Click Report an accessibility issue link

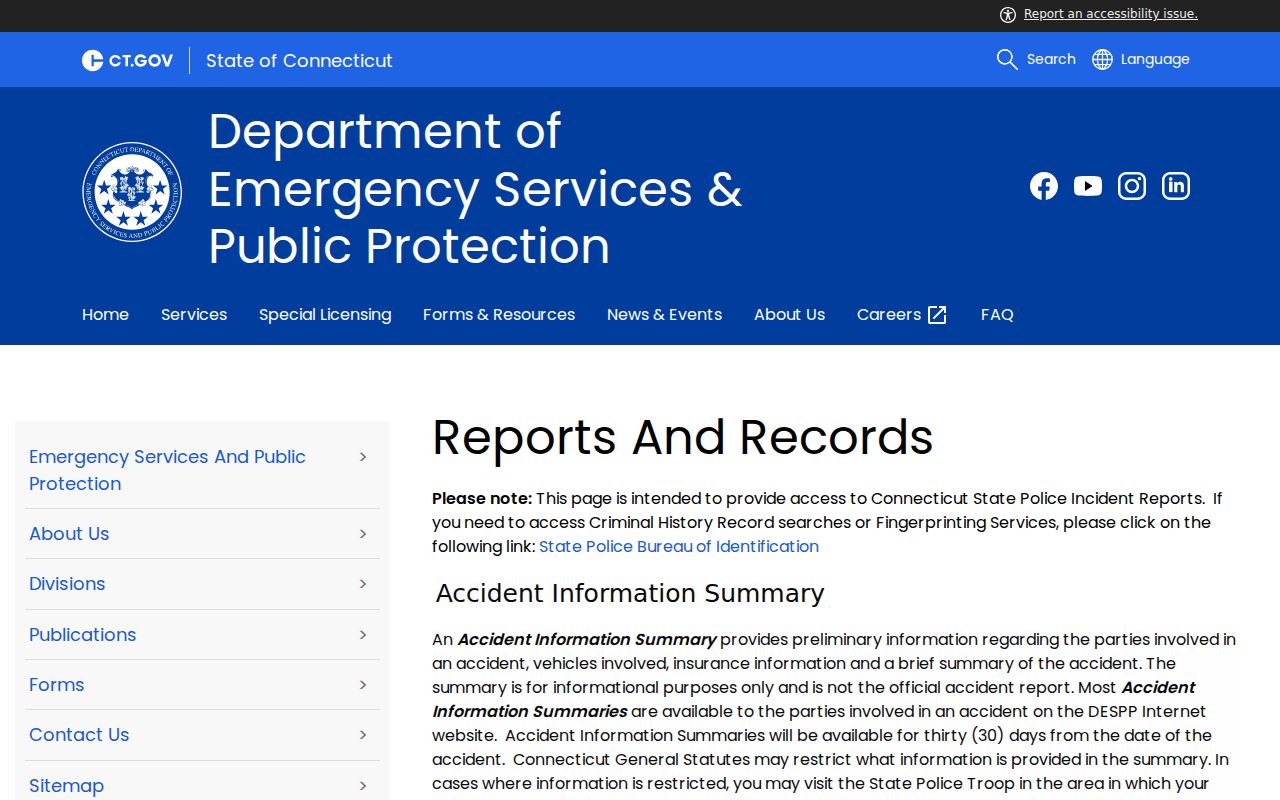click(x=1111, y=14)
